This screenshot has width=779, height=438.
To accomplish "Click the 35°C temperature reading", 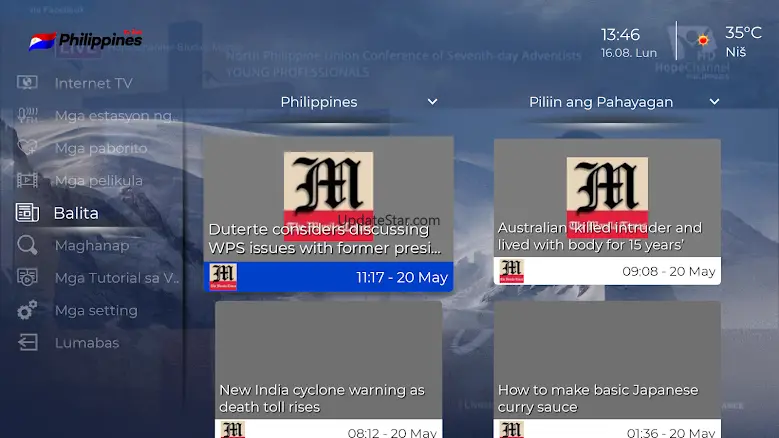I will click(x=743, y=33).
